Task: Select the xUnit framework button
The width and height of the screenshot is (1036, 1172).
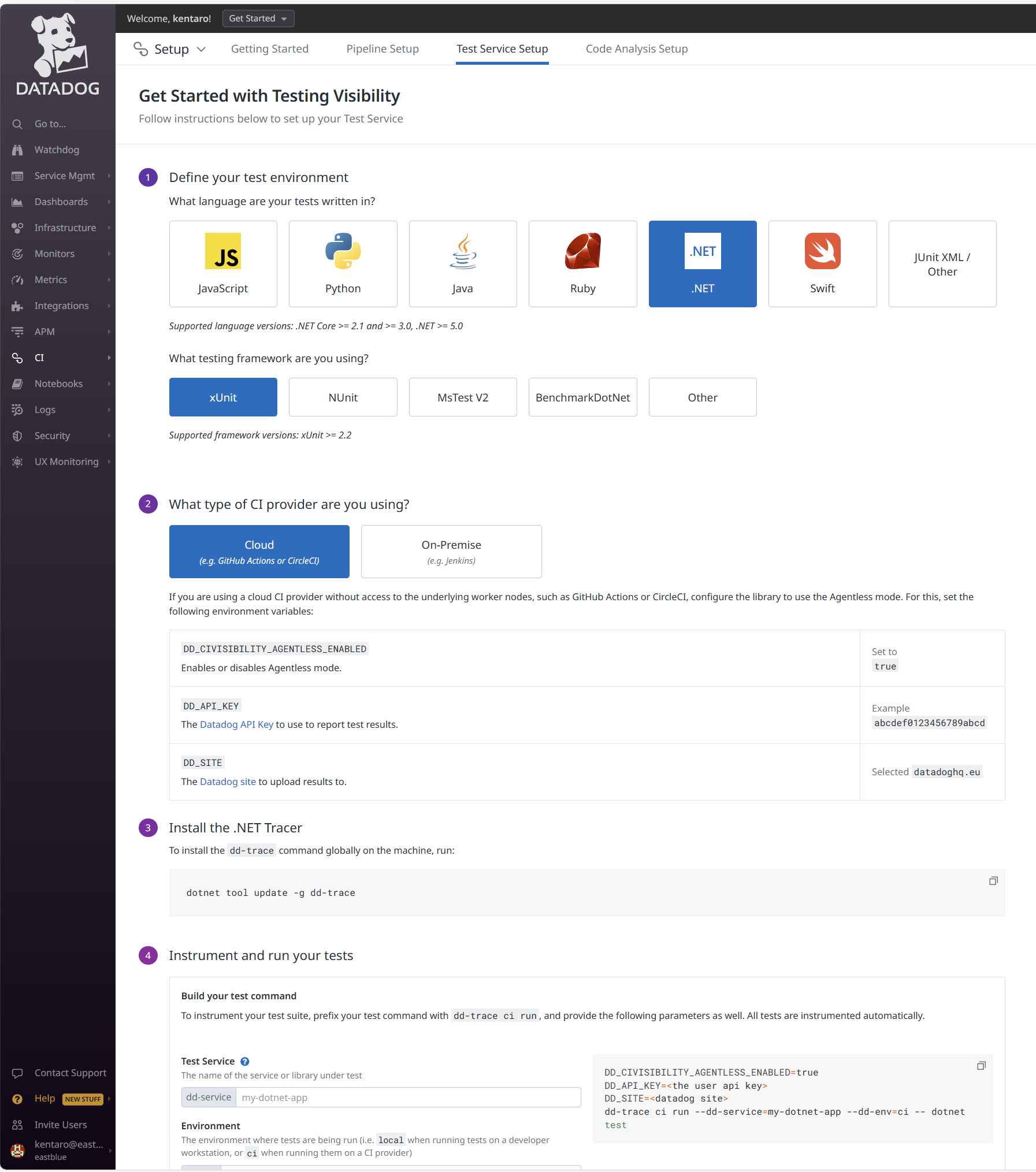Action: tap(223, 397)
